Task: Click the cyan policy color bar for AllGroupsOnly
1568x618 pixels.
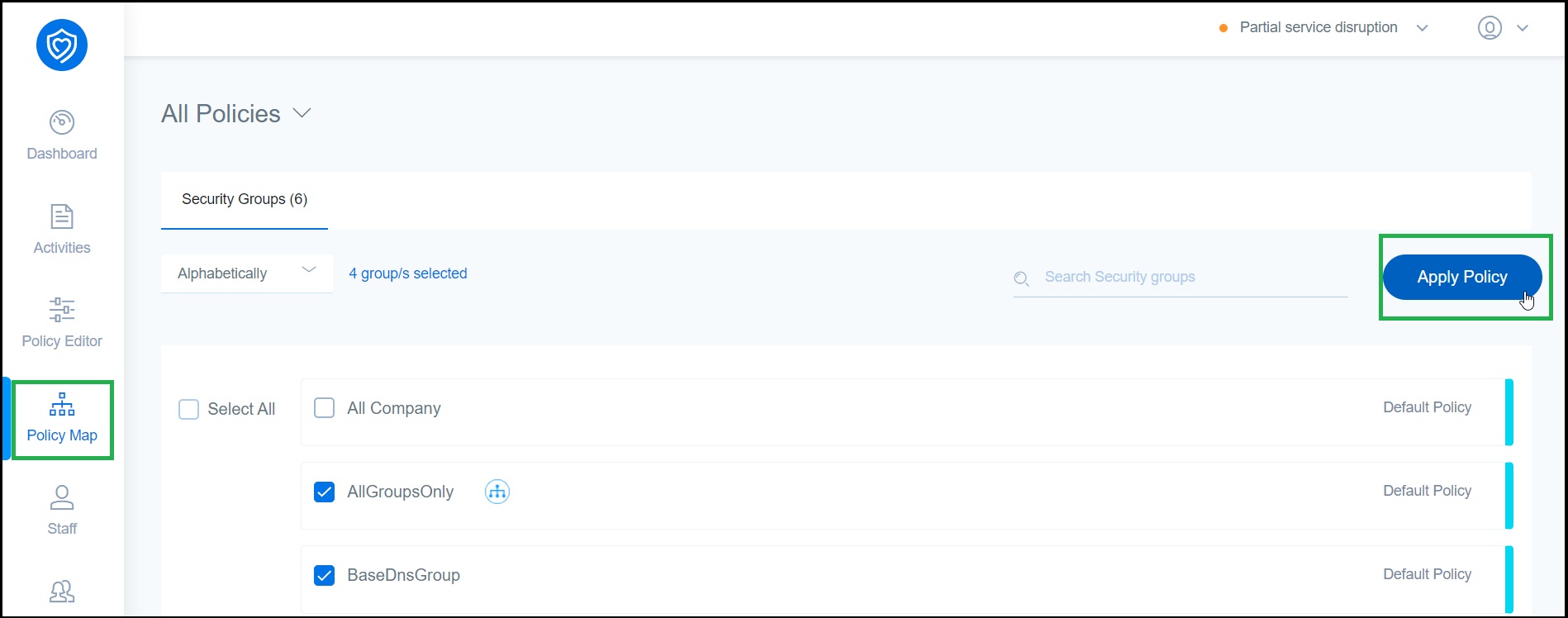Action: click(1509, 496)
